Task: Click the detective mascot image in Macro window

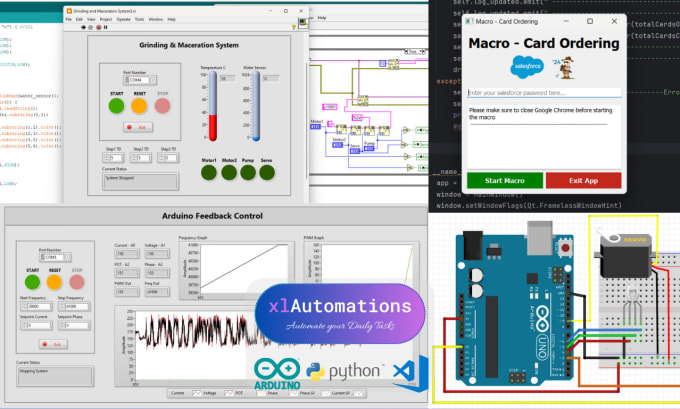Action: tap(565, 68)
